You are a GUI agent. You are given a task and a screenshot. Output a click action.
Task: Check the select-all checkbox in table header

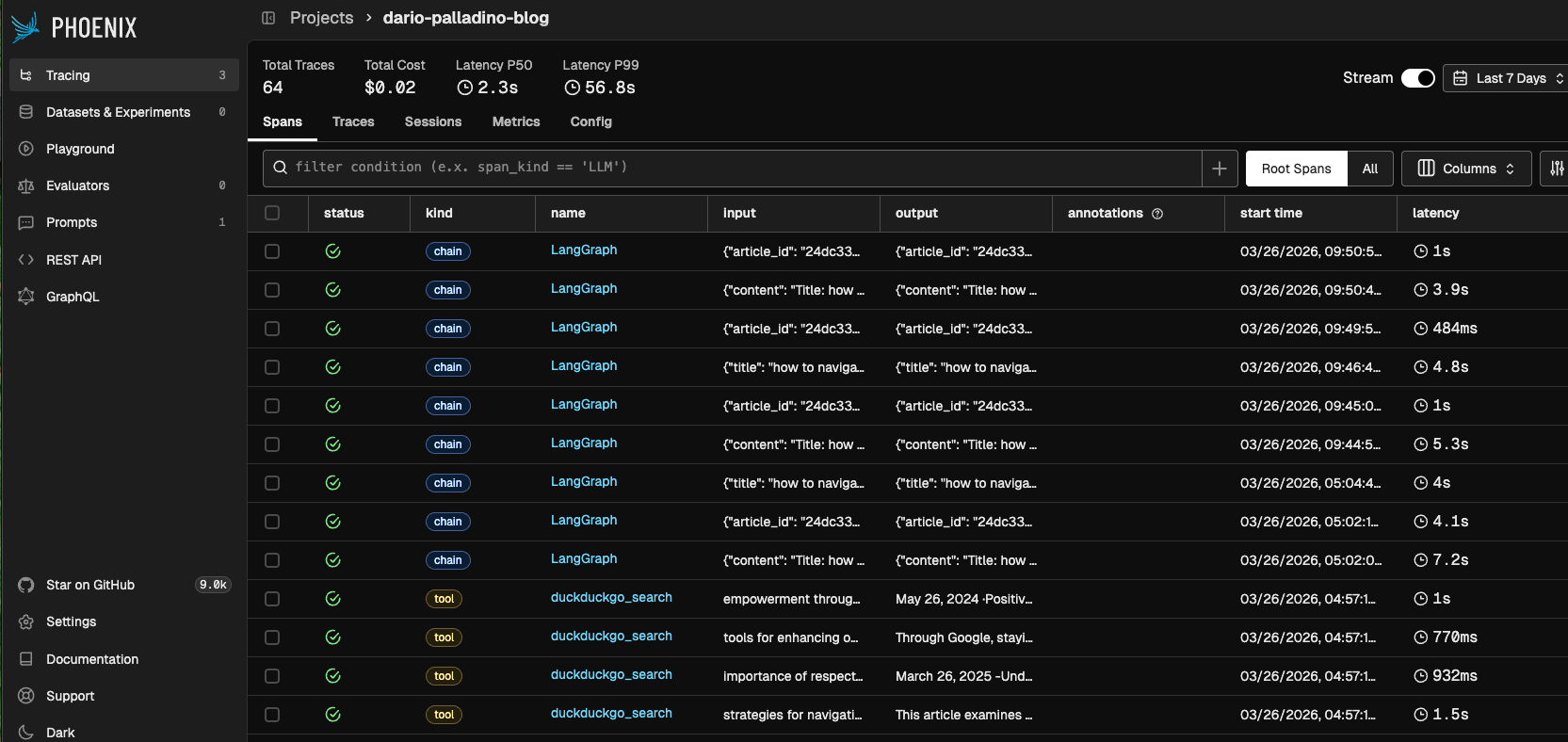(272, 213)
